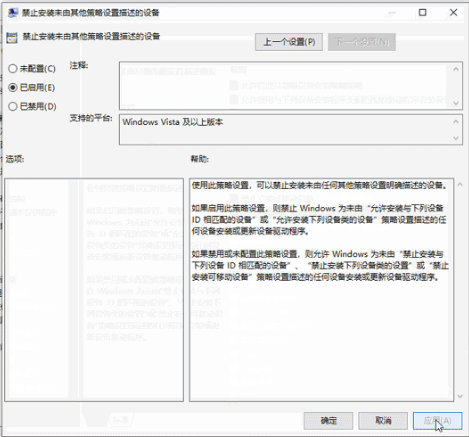The image size is (469, 437).
Task: Click help paragraph starting 使用此策略设置
Action: 319,186
